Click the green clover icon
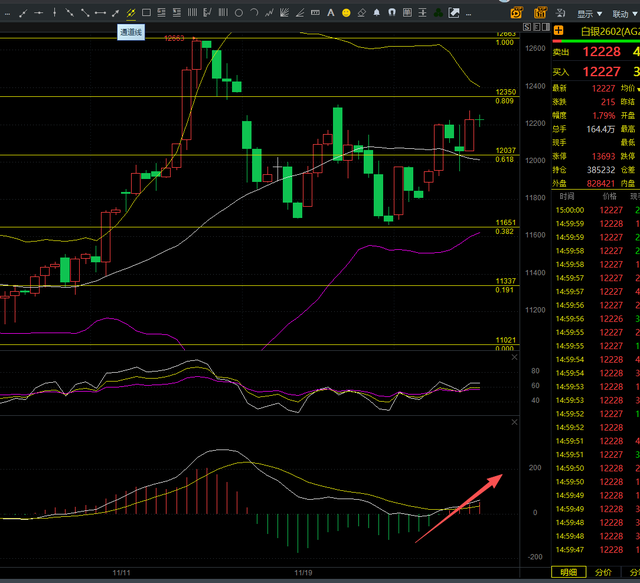 click(x=438, y=13)
